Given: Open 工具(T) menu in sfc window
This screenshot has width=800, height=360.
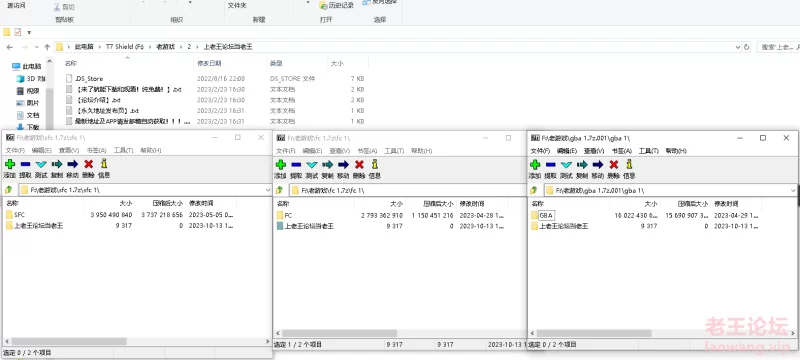Looking at the screenshot, I should click(123, 151).
